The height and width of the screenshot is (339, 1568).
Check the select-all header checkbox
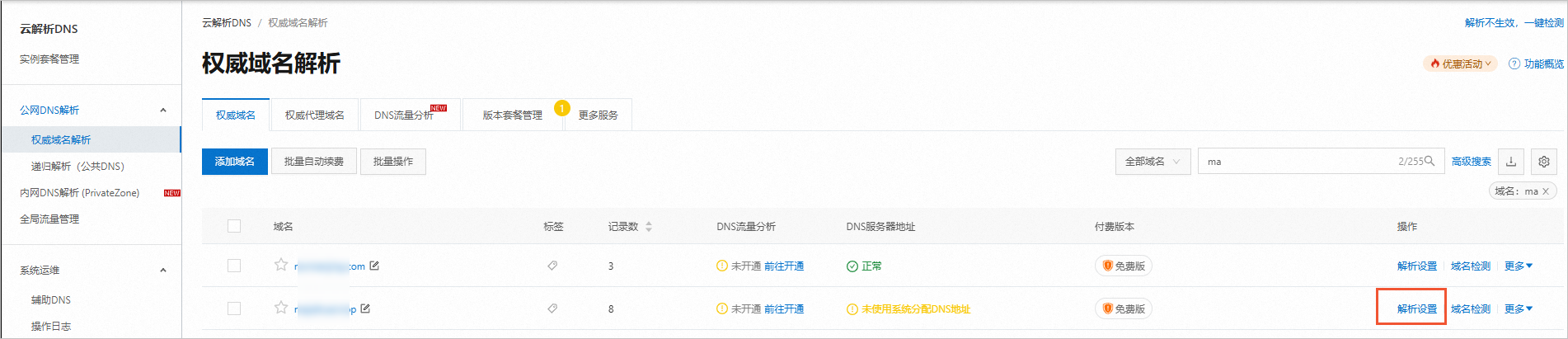pos(234,226)
